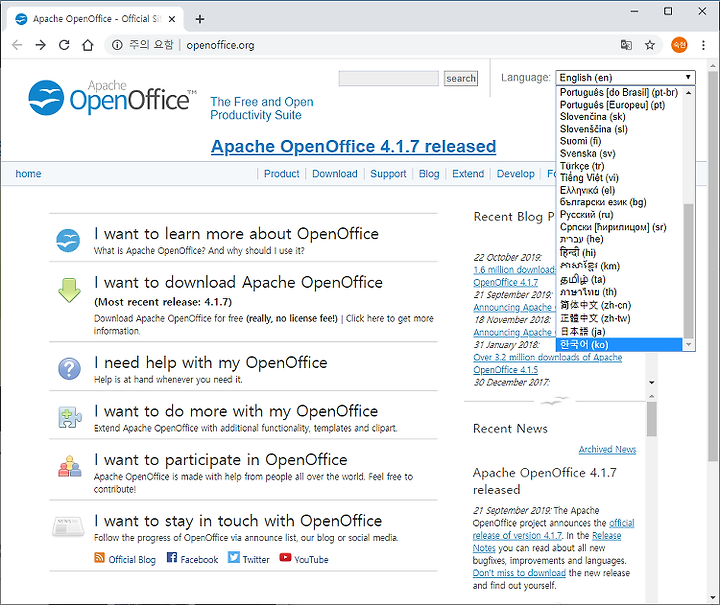This screenshot has width=720, height=605.
Task: Open a new browser tab
Action: (200, 19)
